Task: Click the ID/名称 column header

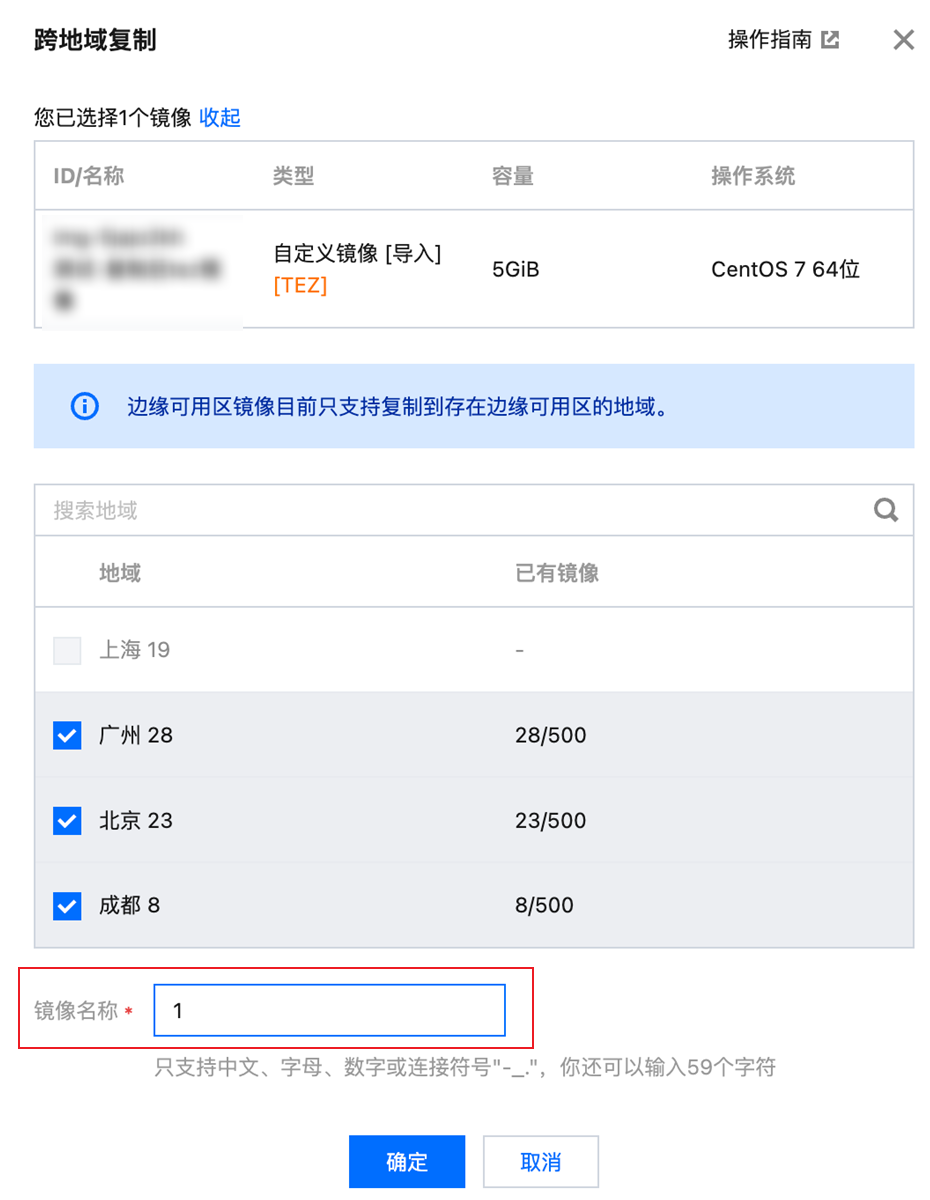Action: click(89, 176)
